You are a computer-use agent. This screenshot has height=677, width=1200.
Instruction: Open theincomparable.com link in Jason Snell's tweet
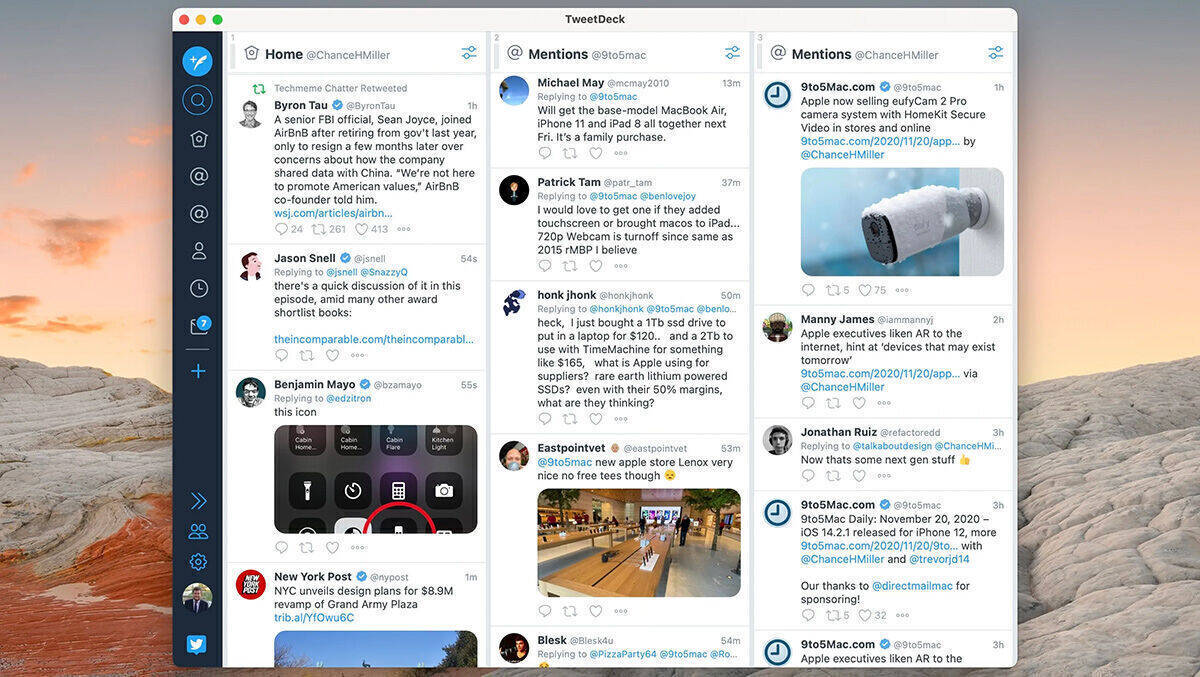click(374, 339)
